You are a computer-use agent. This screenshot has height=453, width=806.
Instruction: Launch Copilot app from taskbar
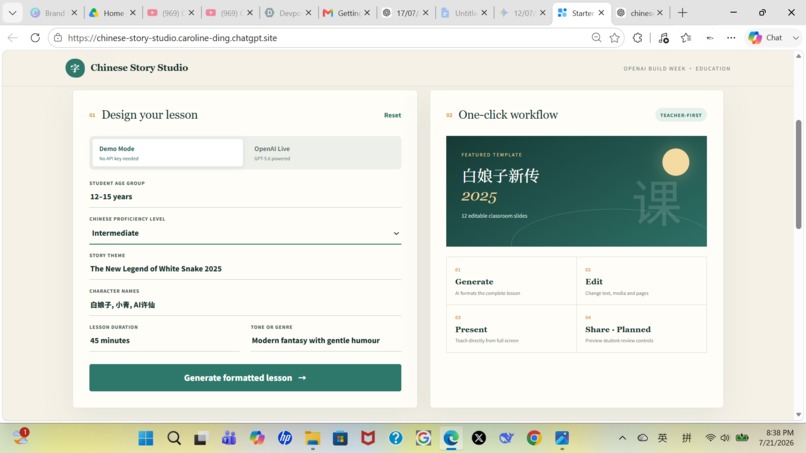click(257, 438)
